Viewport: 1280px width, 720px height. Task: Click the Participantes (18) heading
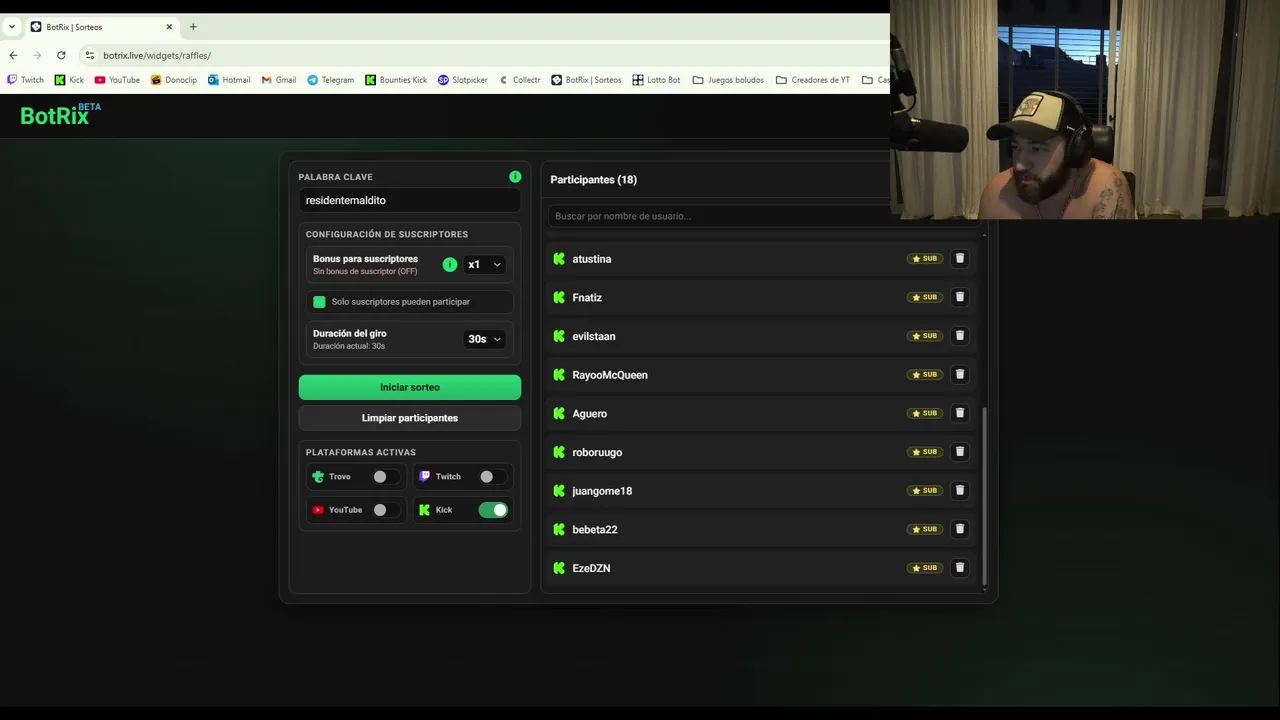593,180
